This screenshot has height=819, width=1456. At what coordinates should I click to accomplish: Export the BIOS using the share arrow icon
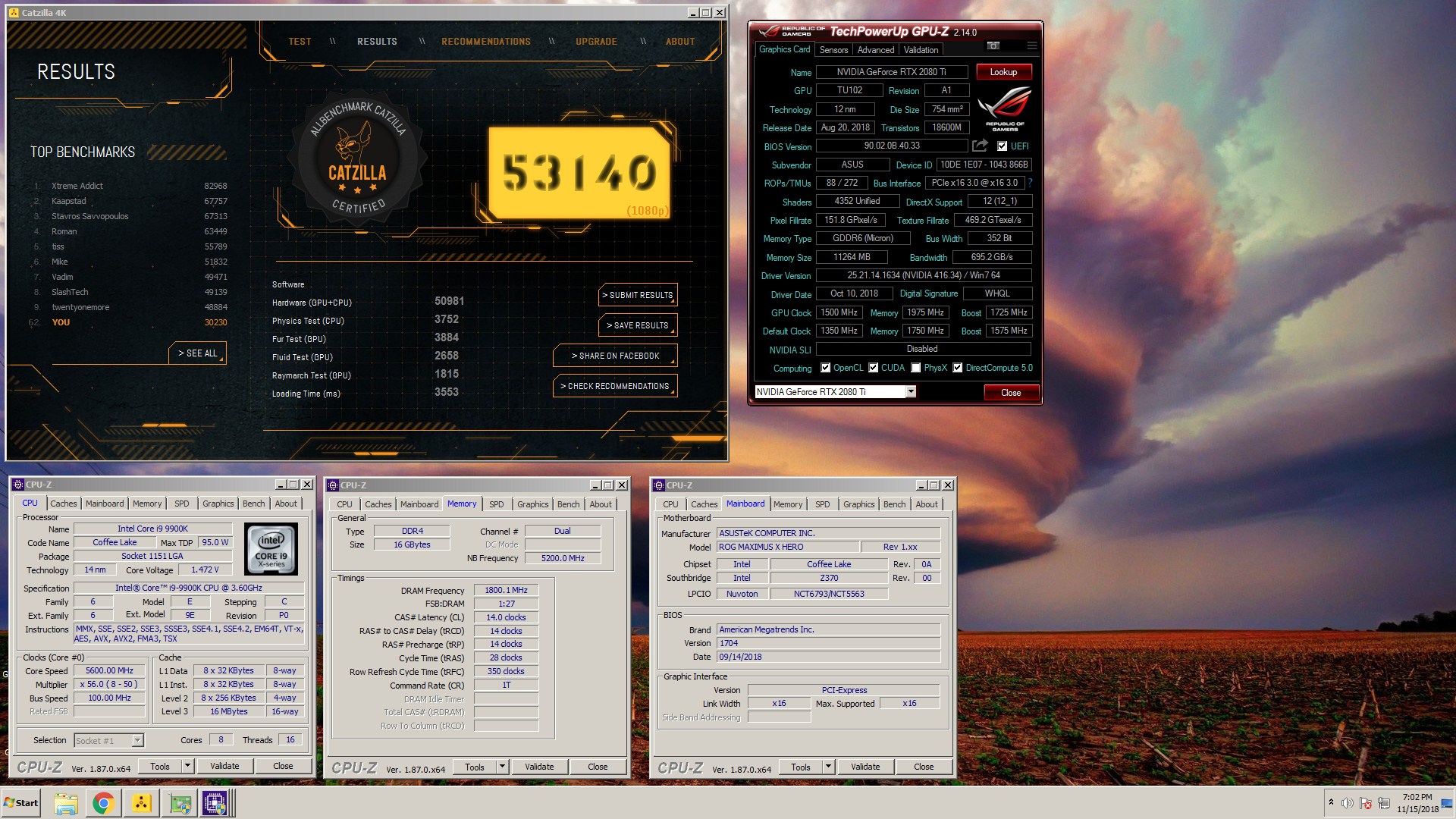[980, 146]
